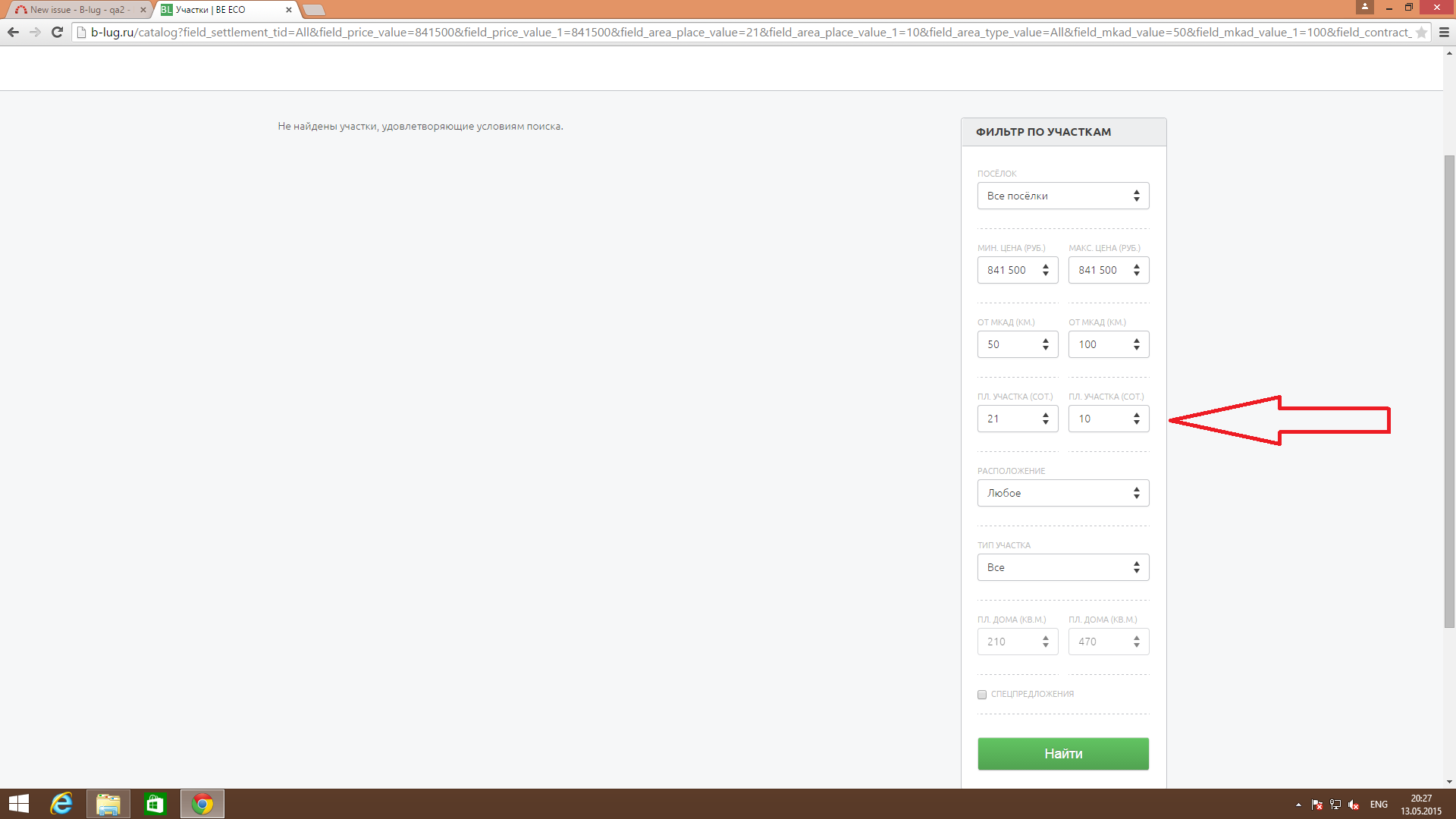Open the Расположение Любое dropdown

(1062, 493)
